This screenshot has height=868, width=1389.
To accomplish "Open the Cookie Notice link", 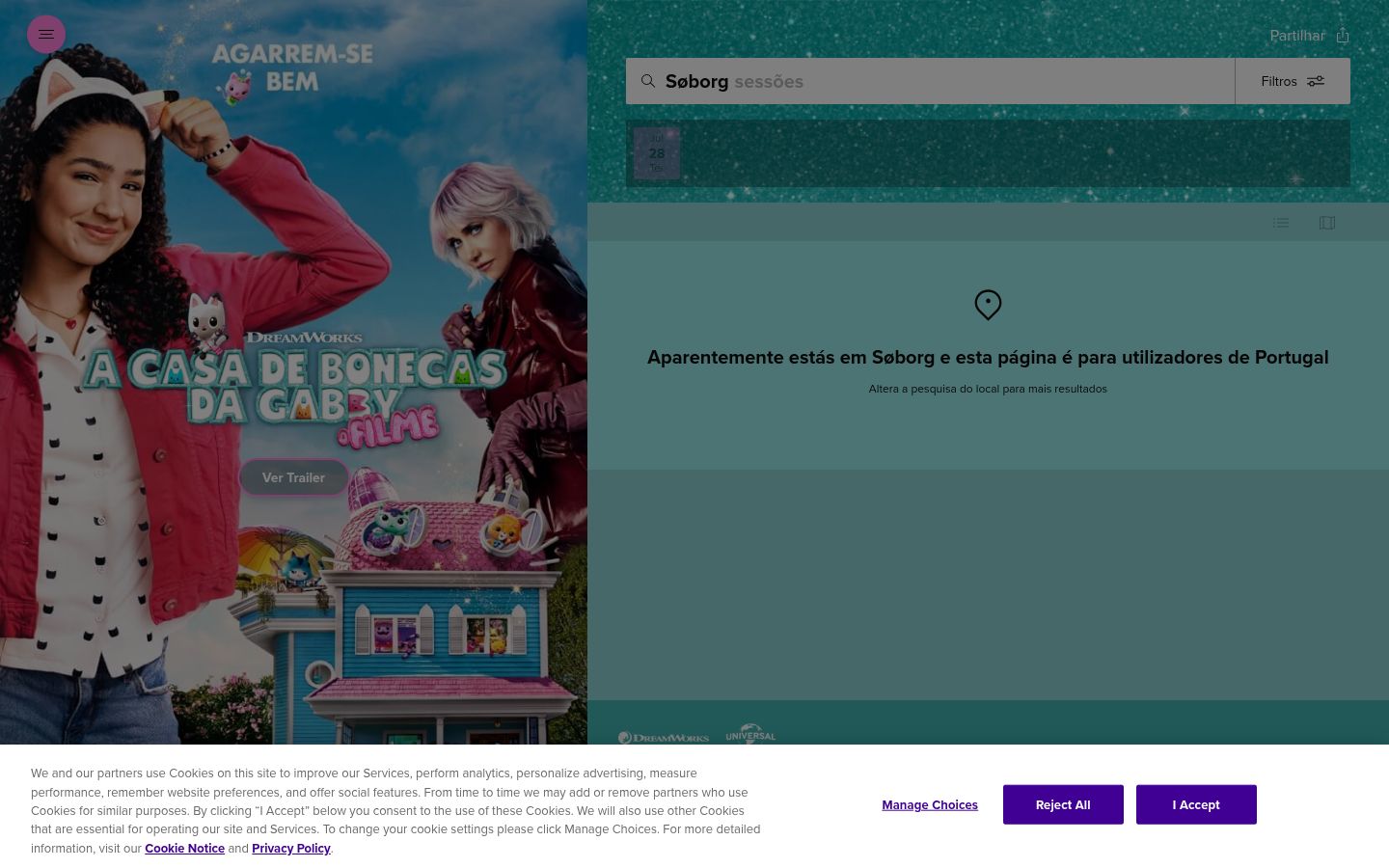I will coord(184,849).
